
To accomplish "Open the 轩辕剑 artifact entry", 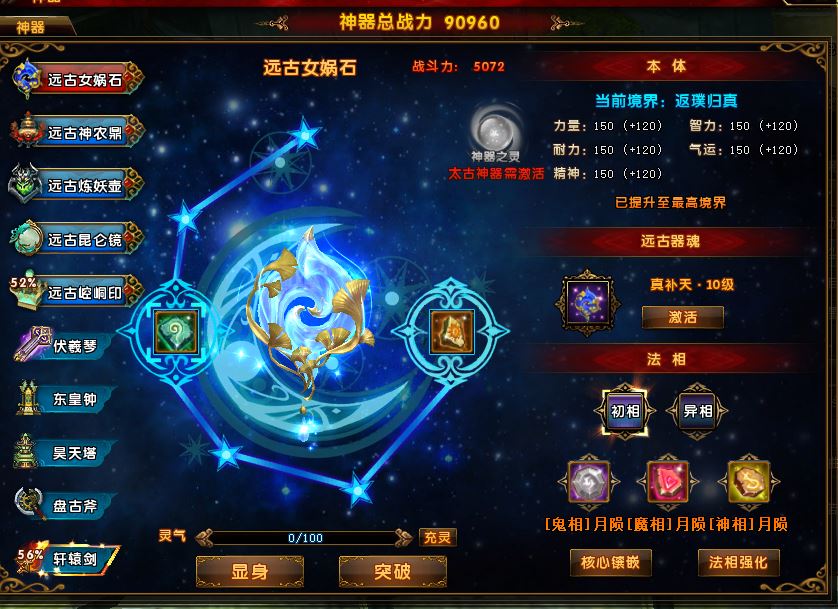I will pyautogui.click(x=68, y=559).
